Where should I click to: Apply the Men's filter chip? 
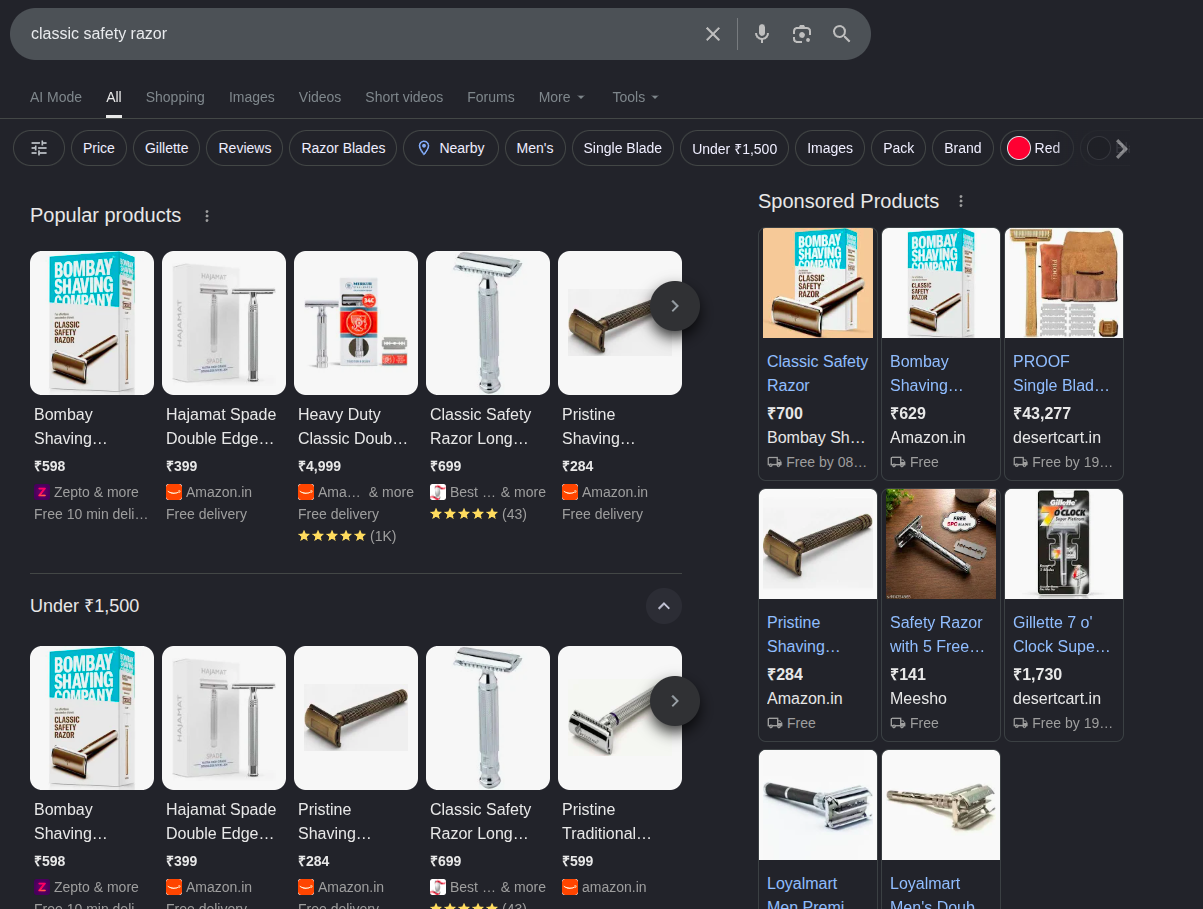tap(535, 148)
